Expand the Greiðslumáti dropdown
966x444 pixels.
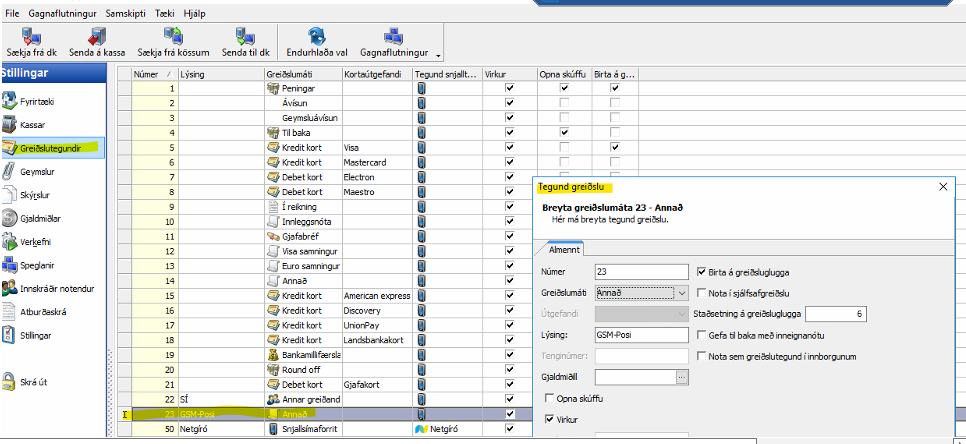tap(682, 293)
